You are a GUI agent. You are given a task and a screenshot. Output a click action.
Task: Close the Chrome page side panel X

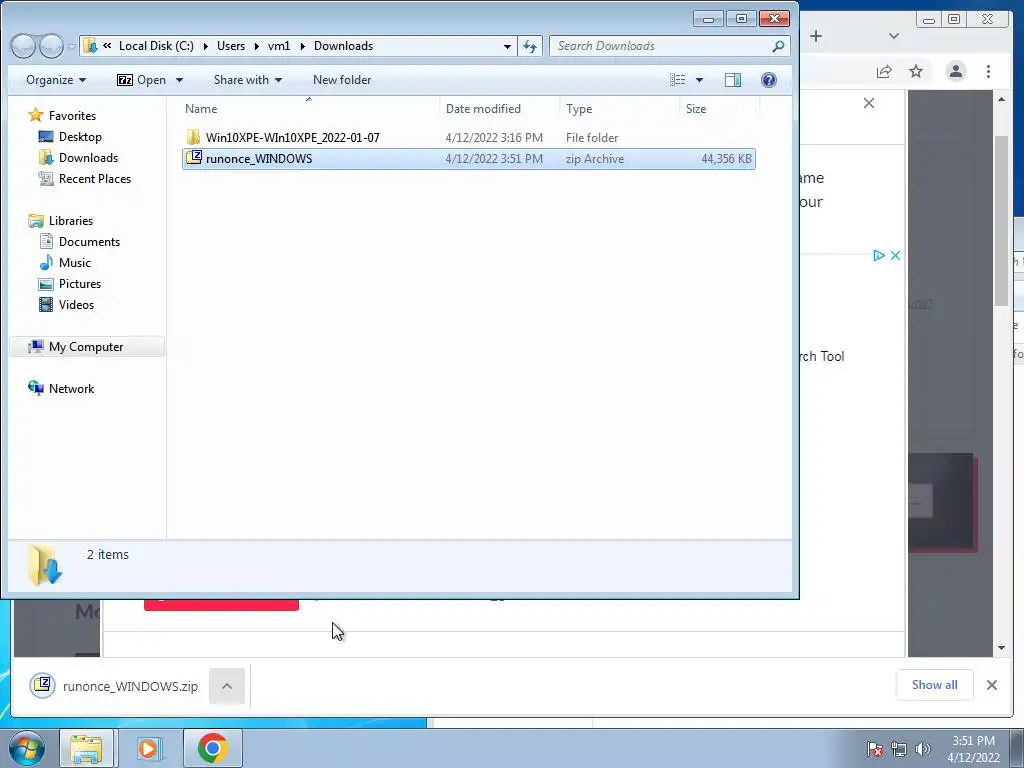pyautogui.click(x=869, y=103)
